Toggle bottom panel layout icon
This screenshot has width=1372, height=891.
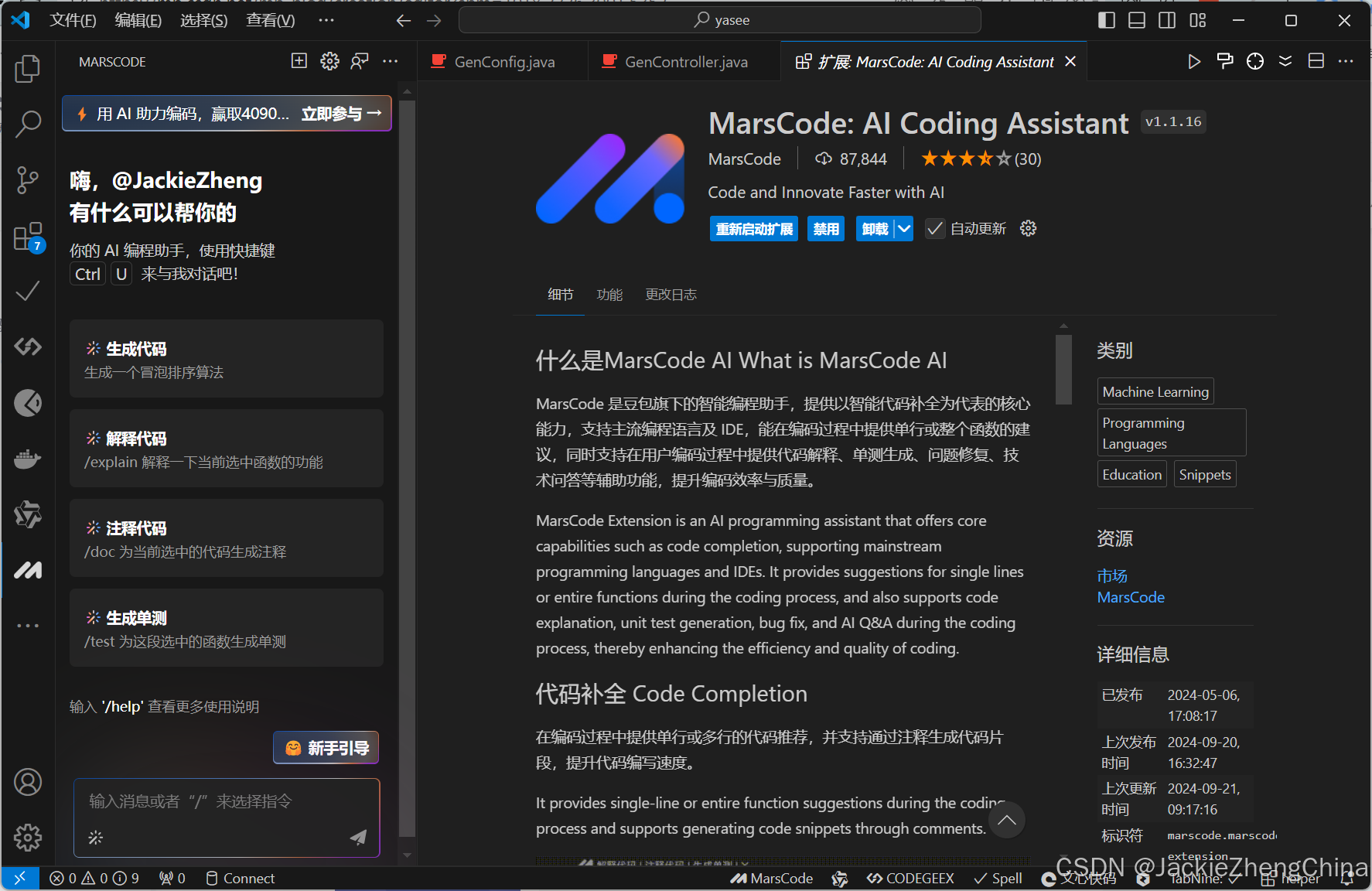[1137, 20]
